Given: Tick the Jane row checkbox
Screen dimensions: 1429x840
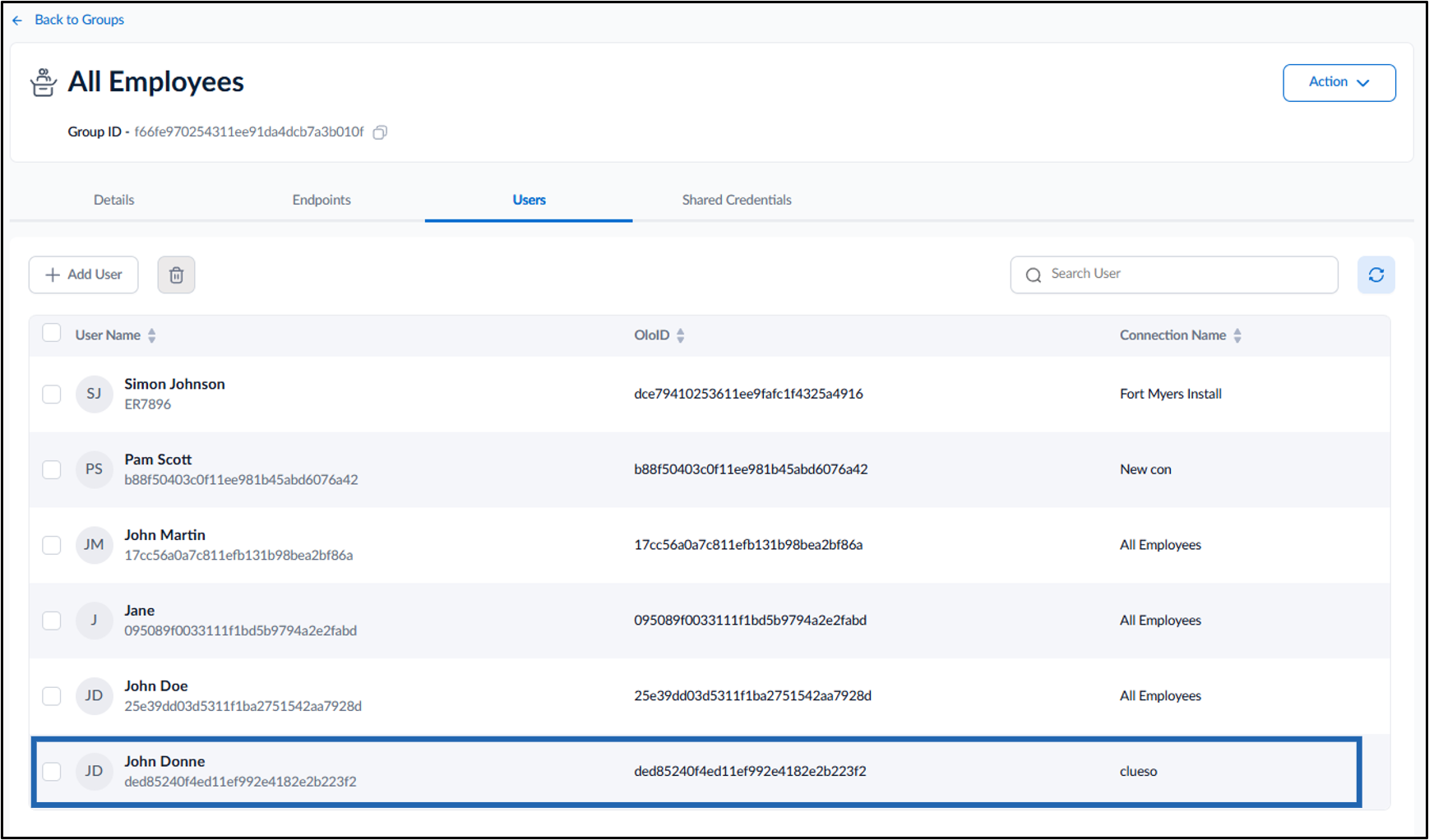Looking at the screenshot, I should tap(52, 621).
